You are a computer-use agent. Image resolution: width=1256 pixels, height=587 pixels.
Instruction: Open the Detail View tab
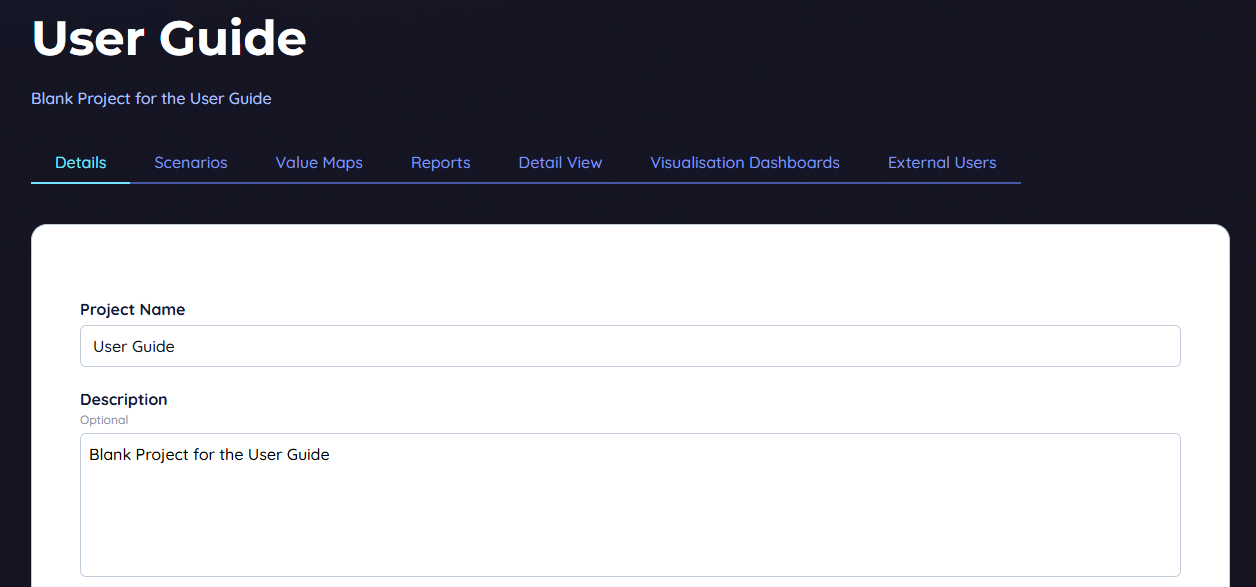point(560,163)
